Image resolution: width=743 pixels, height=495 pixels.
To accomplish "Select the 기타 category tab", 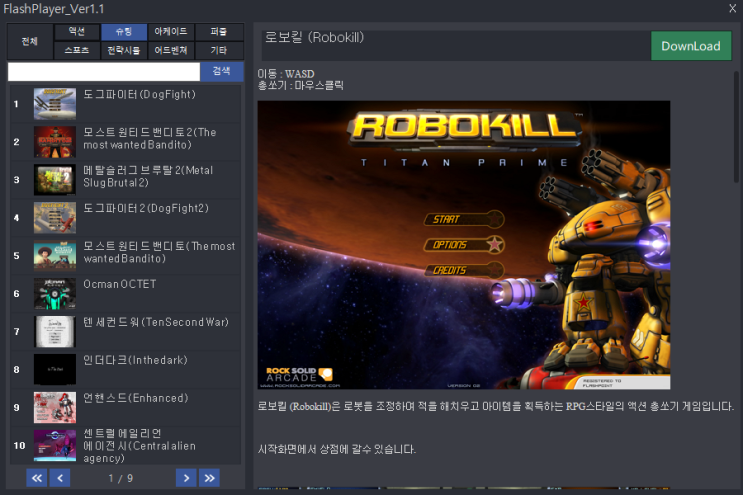I will (x=219, y=50).
